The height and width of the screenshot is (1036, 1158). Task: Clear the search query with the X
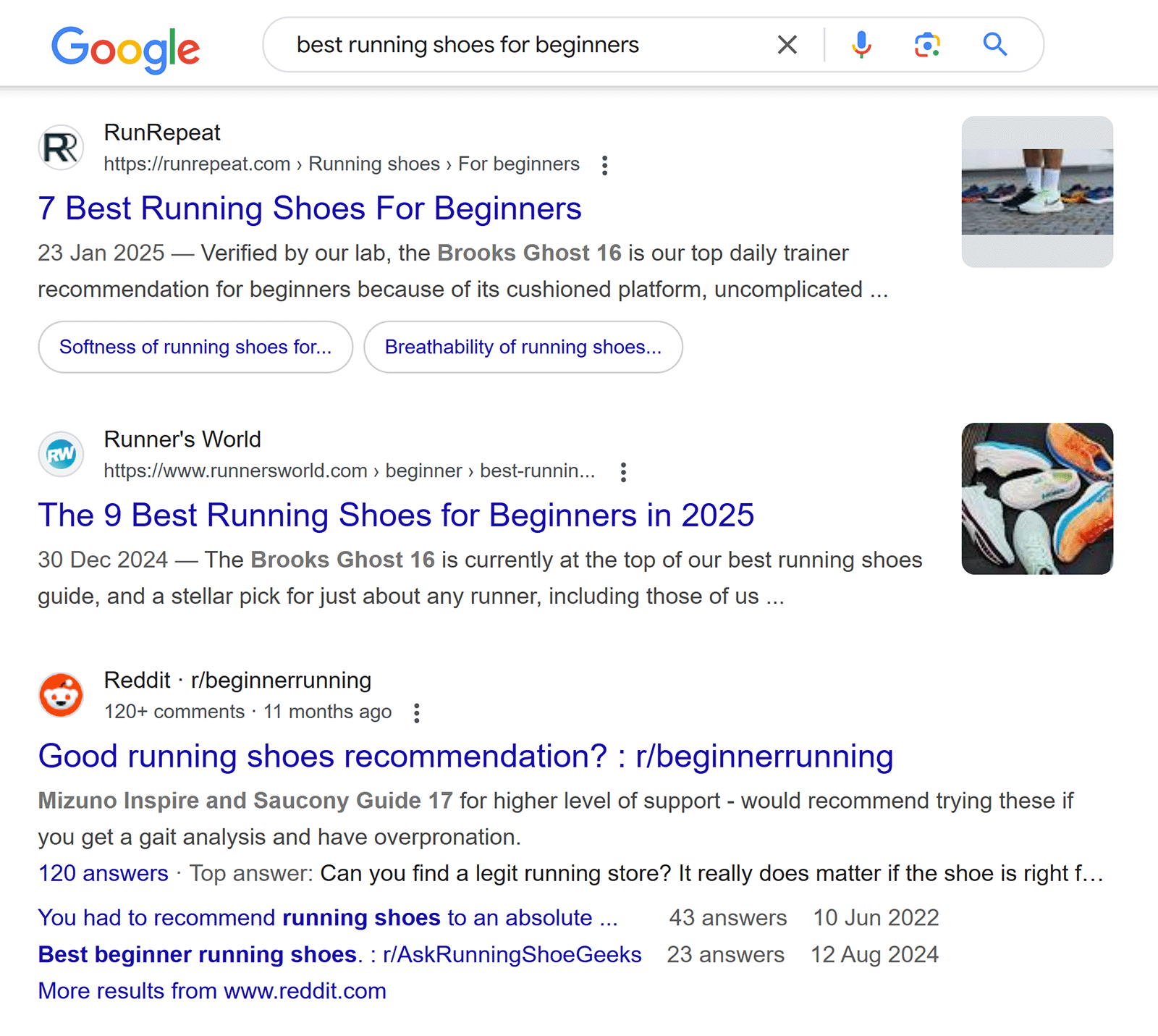pos(787,44)
